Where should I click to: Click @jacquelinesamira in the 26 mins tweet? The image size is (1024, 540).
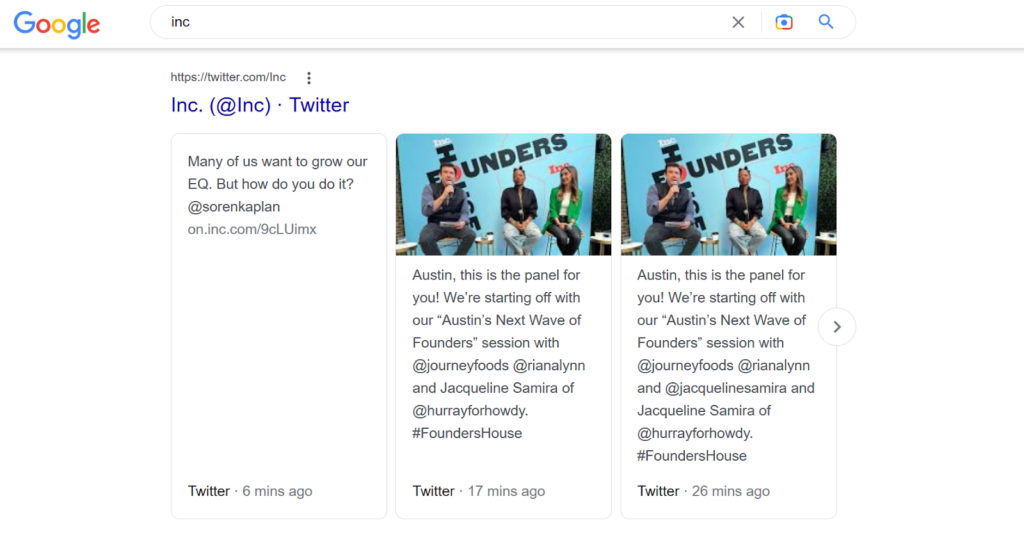point(727,388)
